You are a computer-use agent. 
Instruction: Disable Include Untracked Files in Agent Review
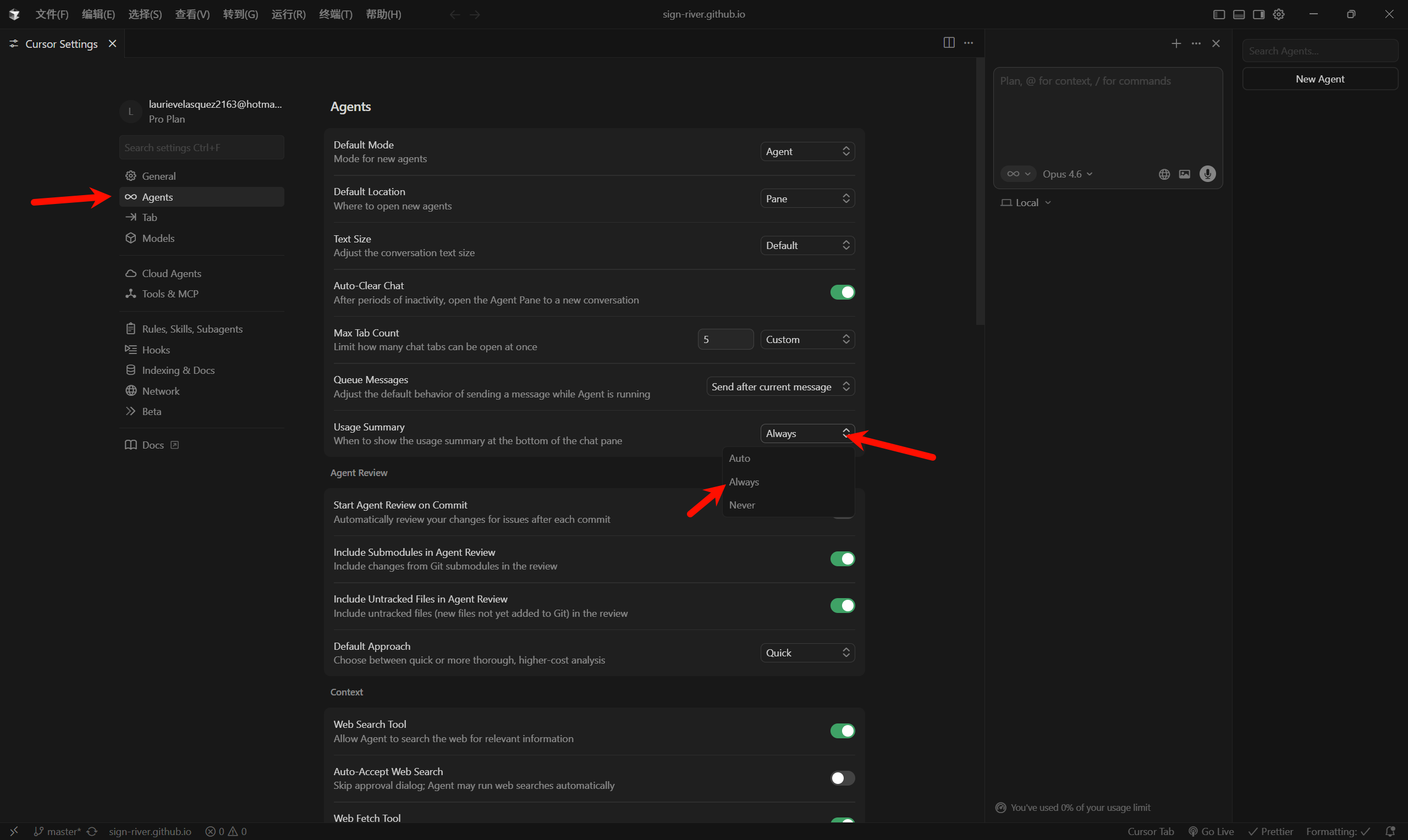(x=843, y=606)
